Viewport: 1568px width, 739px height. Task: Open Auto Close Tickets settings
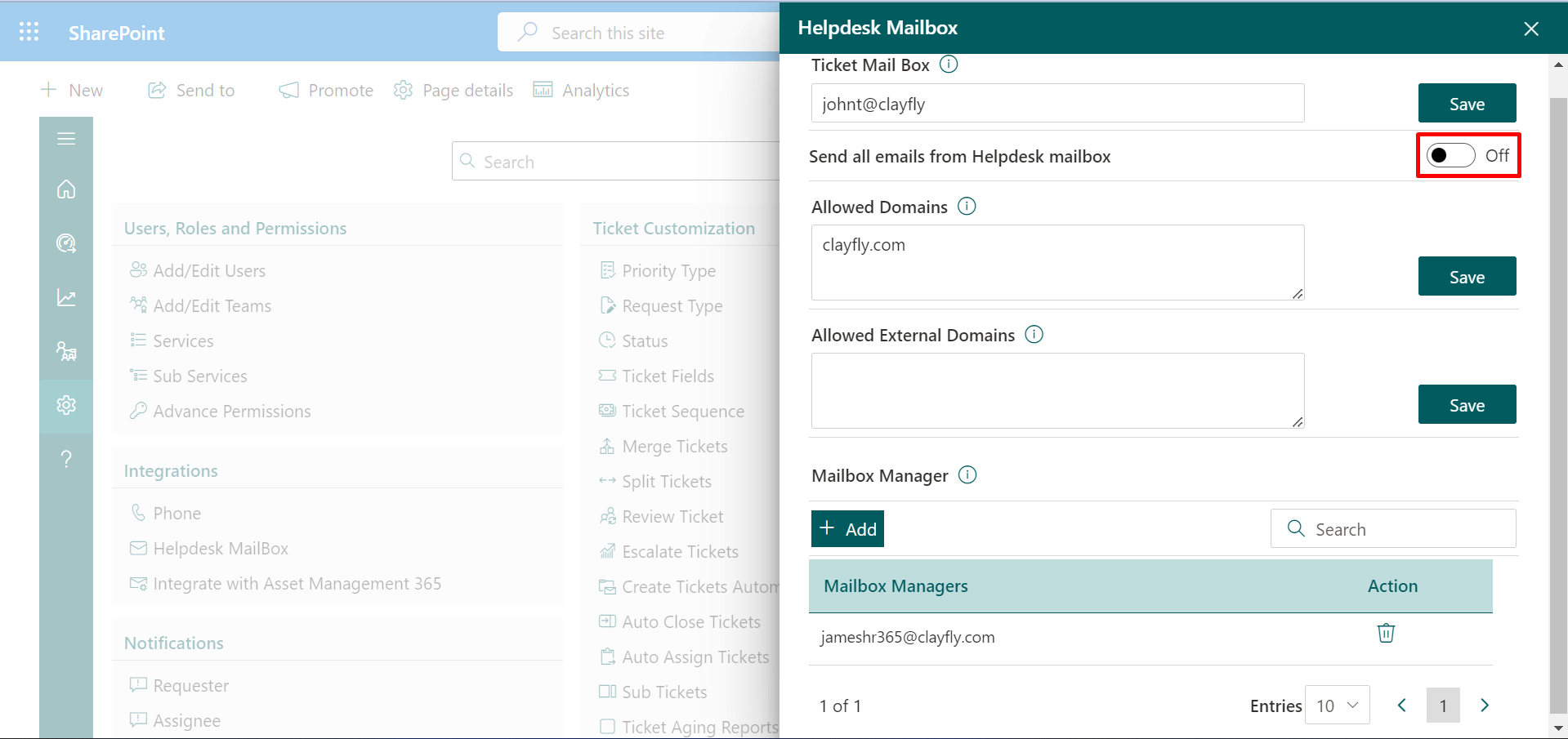(x=680, y=621)
